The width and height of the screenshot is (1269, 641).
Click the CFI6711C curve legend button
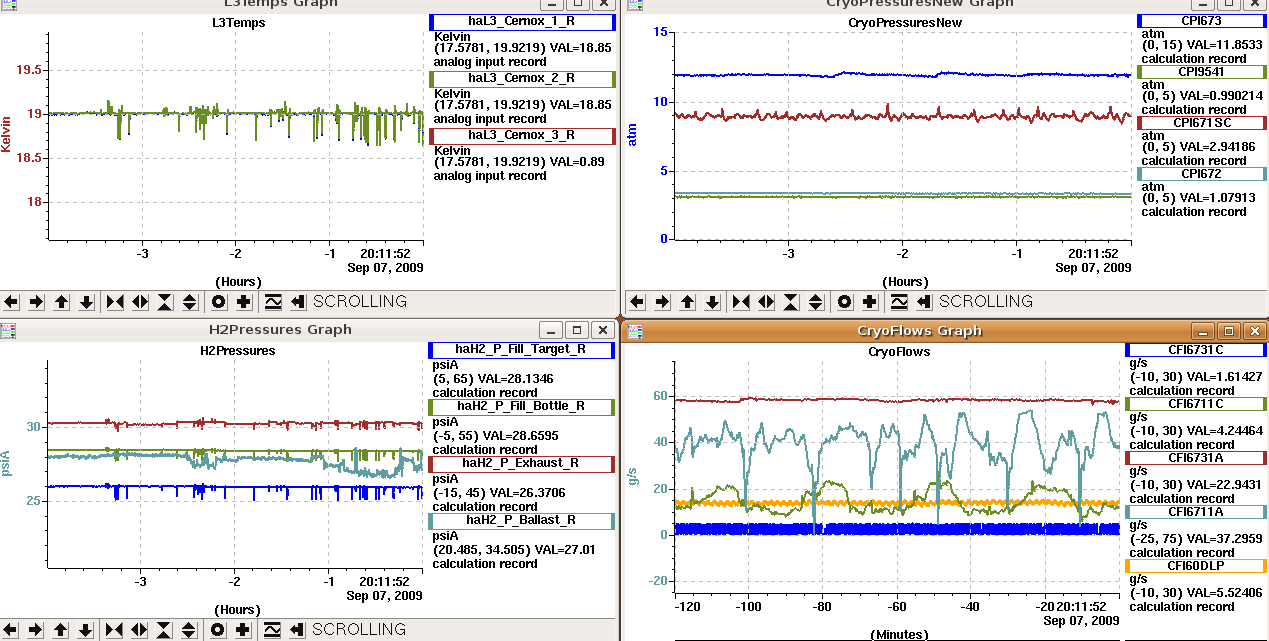click(x=1196, y=404)
